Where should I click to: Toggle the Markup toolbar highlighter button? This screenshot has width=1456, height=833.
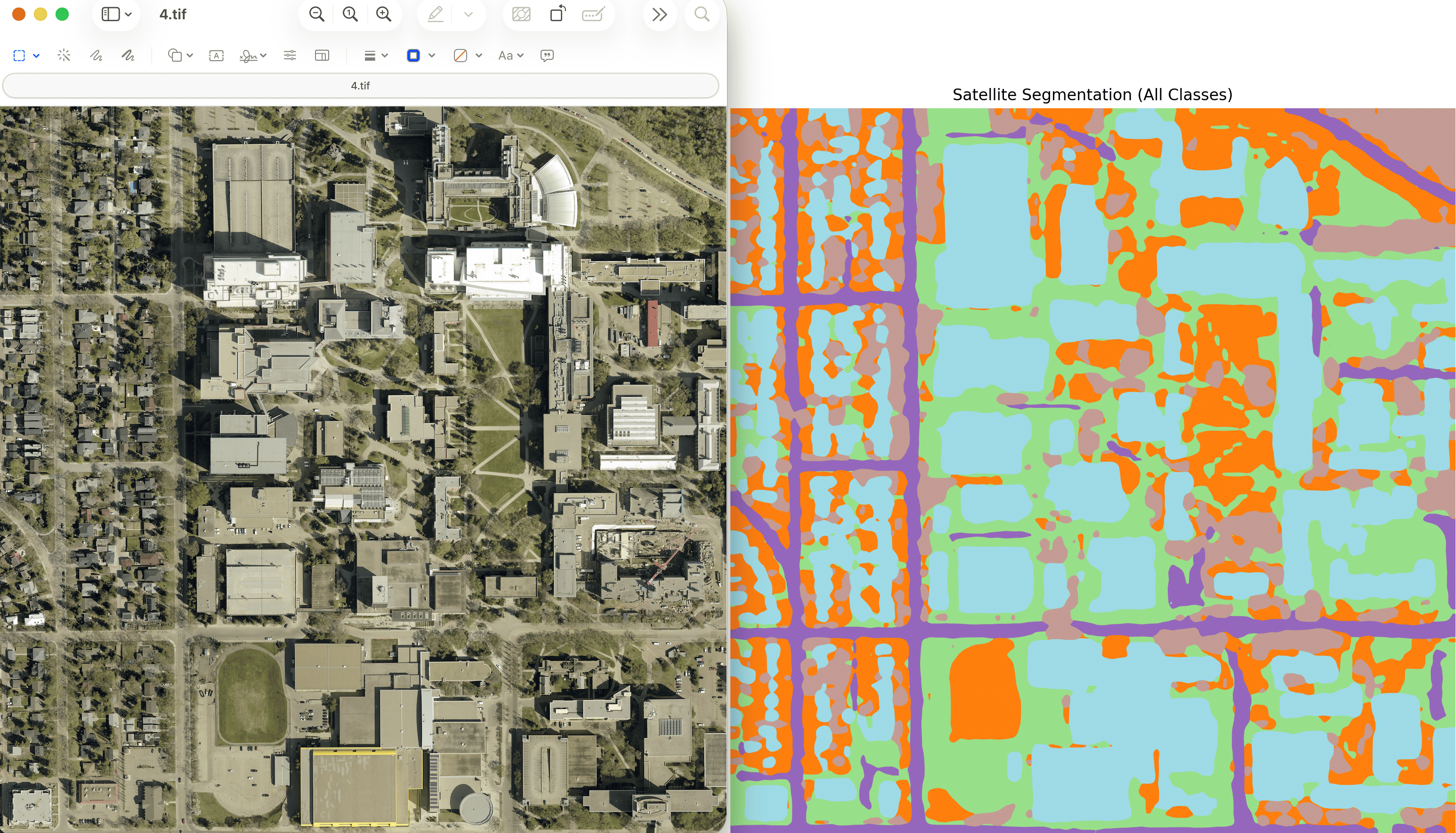[x=436, y=14]
